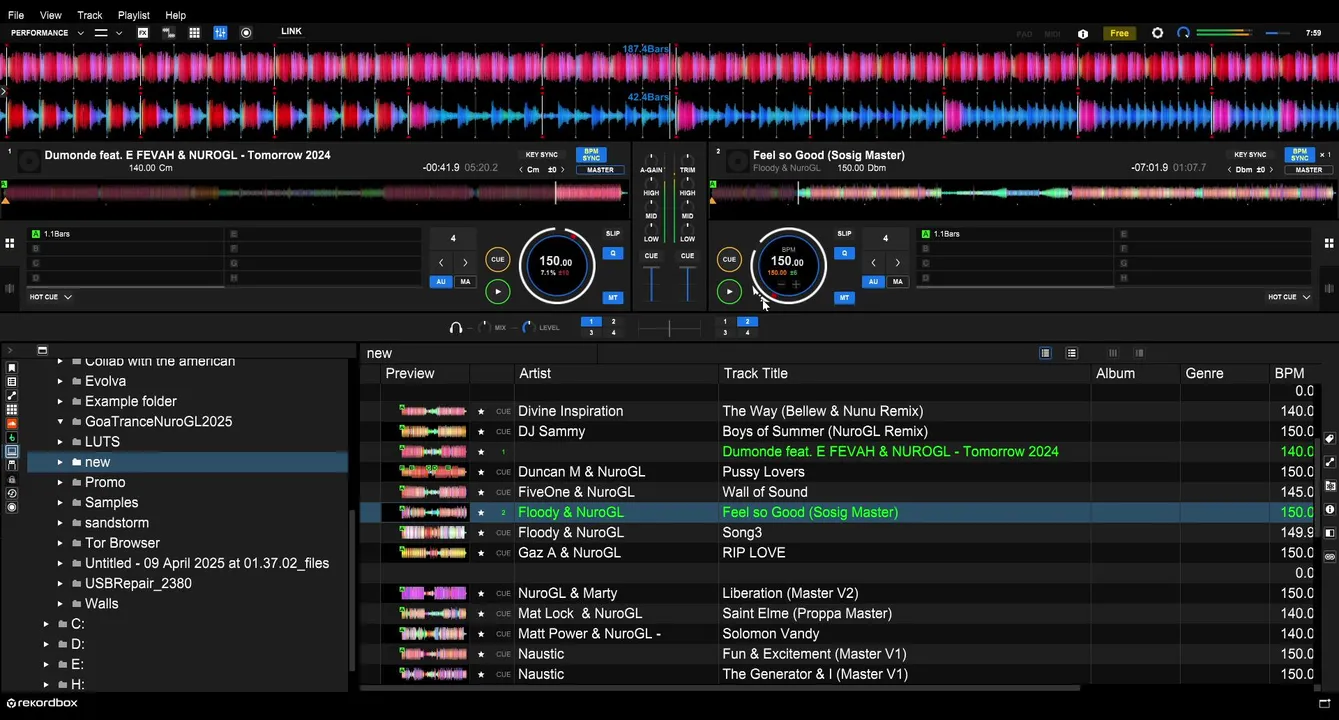Viewport: 1339px width, 720px height.
Task: Open deck 2 HOT CUE dropdown
Action: [x=1289, y=297]
